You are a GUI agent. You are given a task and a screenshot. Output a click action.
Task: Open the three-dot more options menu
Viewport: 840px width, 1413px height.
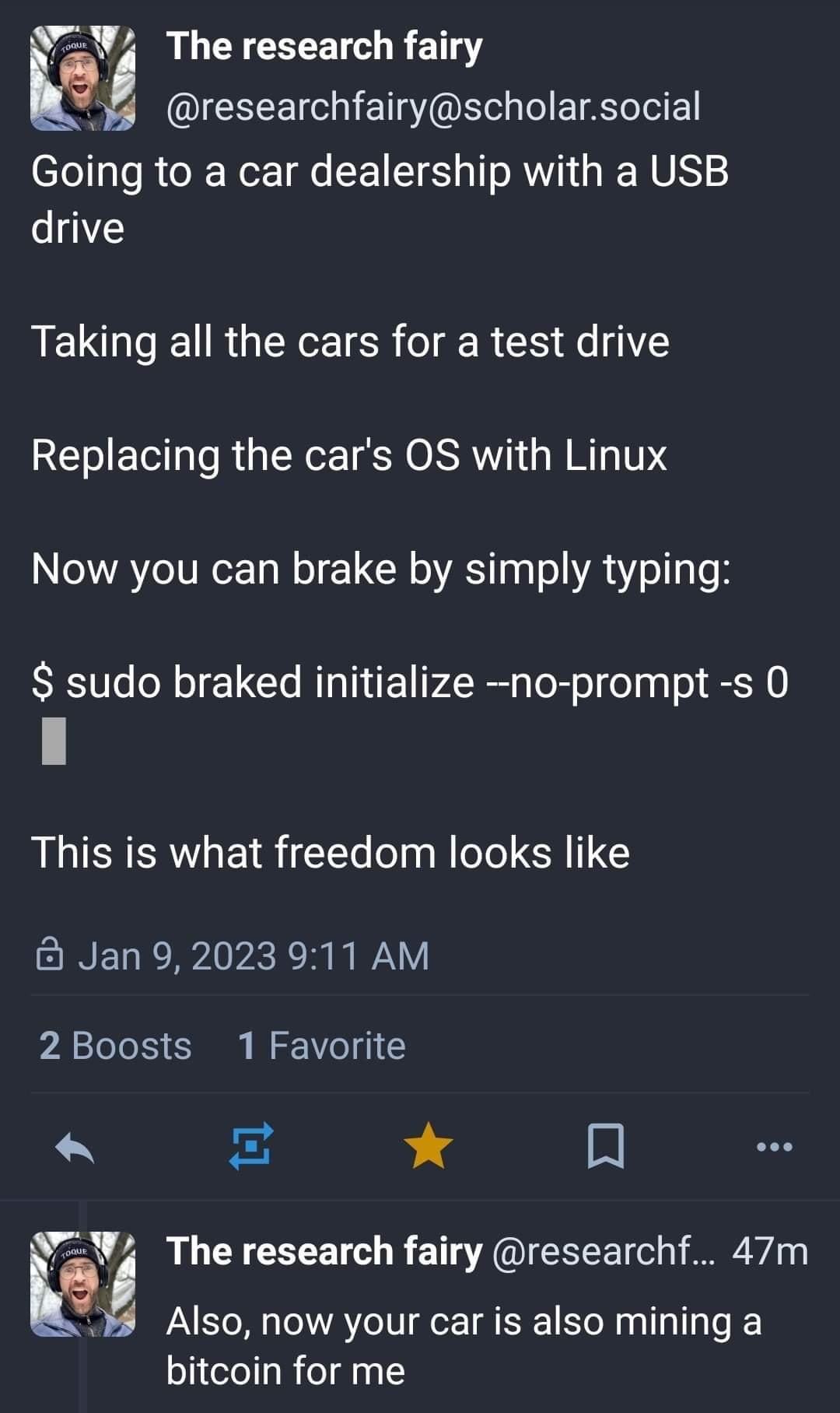click(775, 1146)
